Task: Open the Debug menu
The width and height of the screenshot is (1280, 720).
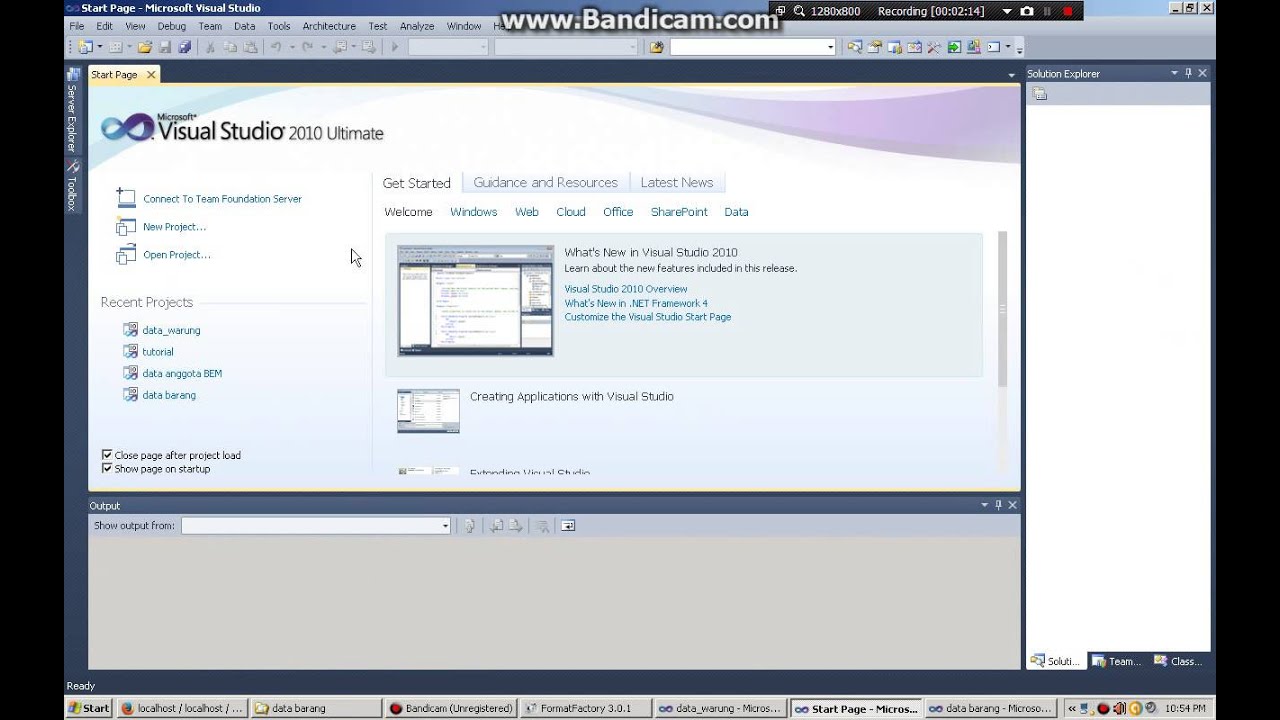Action: (171, 26)
